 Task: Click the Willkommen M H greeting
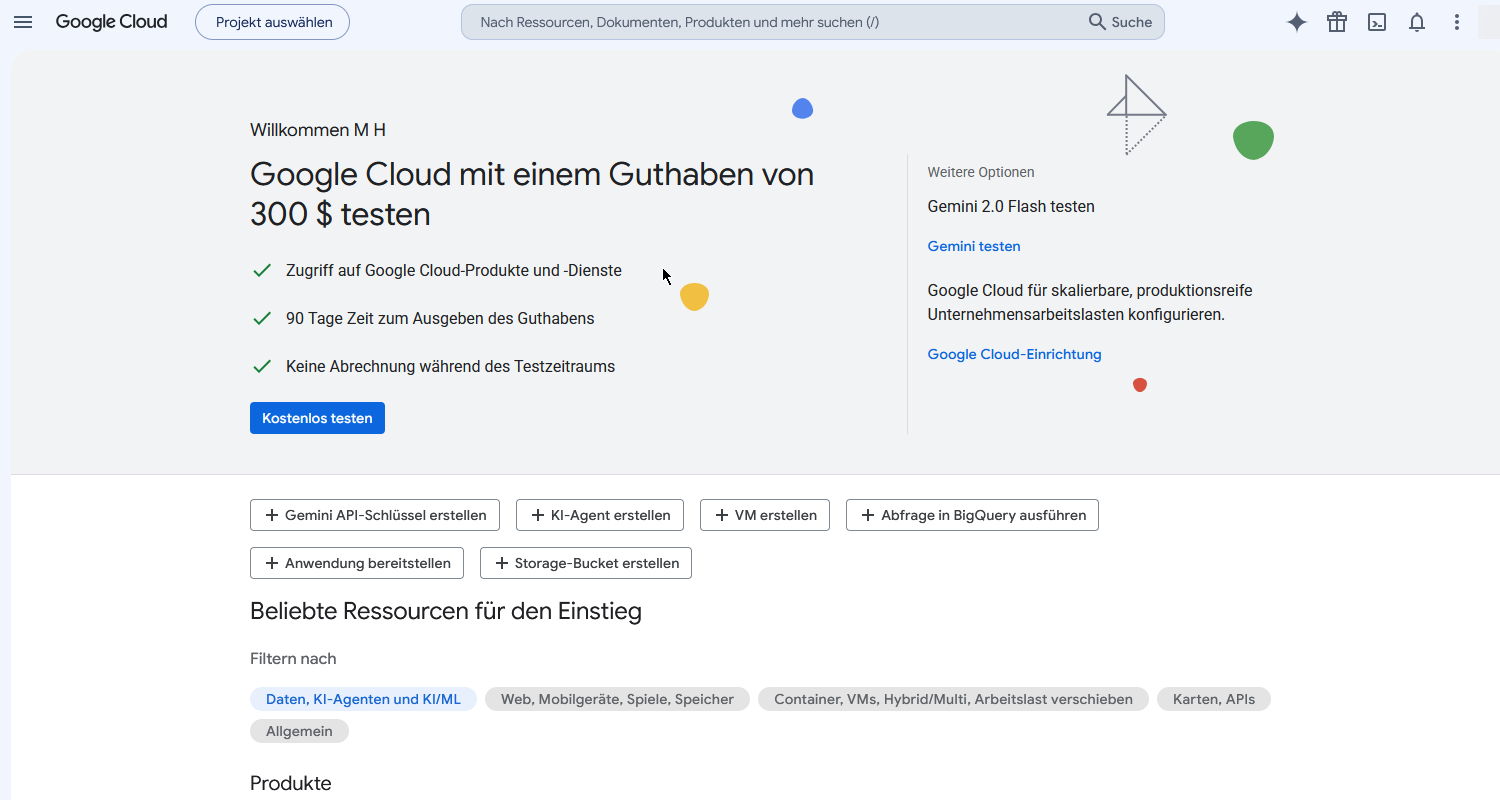[x=318, y=130]
